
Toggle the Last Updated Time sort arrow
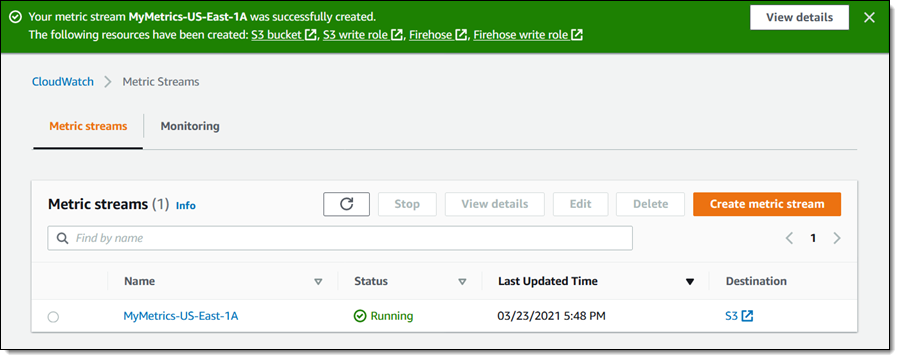click(x=690, y=282)
